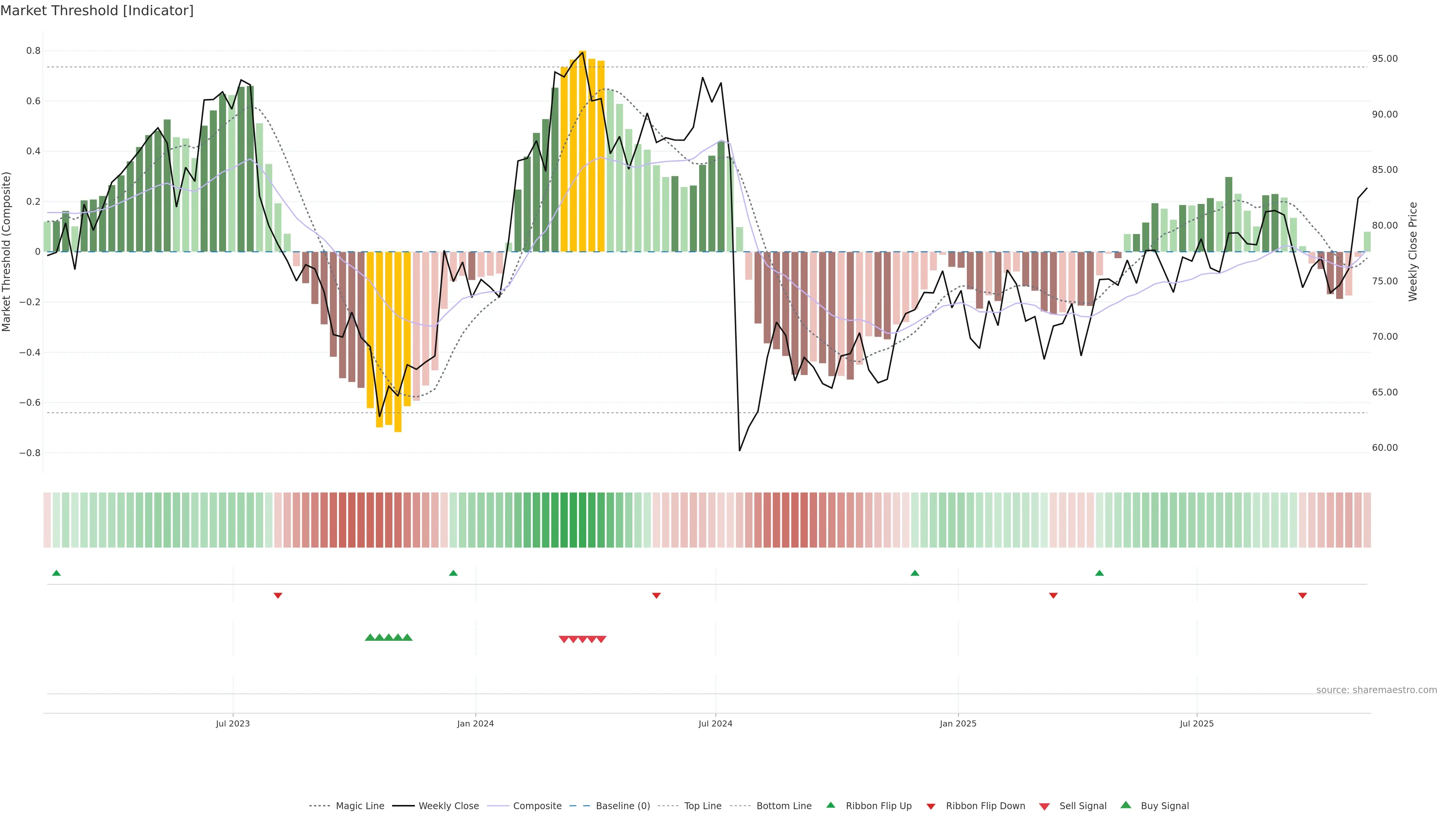
Task: Click the Ribbon Flip Down legend triangle
Action: click(931, 806)
